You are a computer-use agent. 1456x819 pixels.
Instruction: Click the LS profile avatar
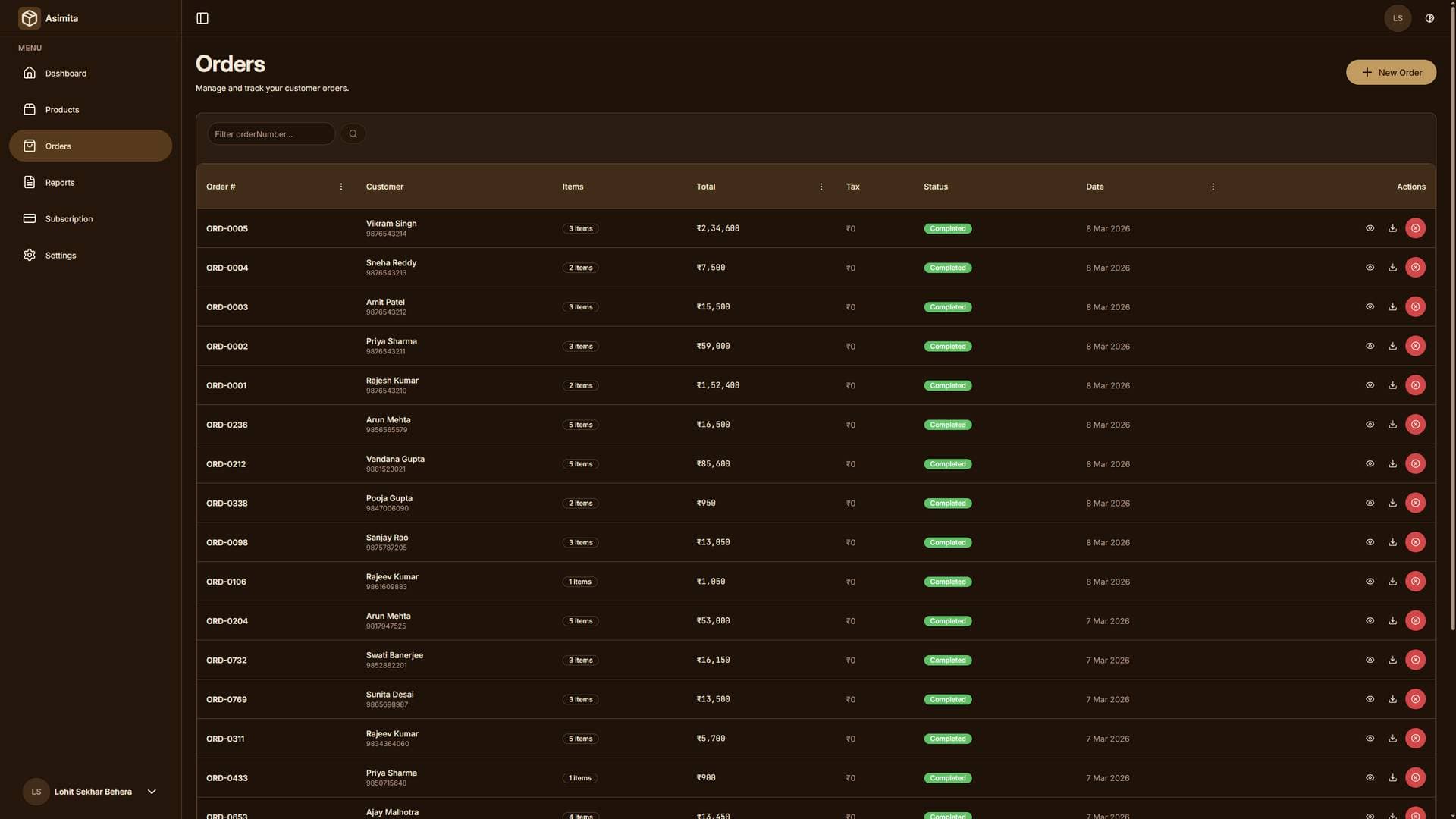[1398, 17]
